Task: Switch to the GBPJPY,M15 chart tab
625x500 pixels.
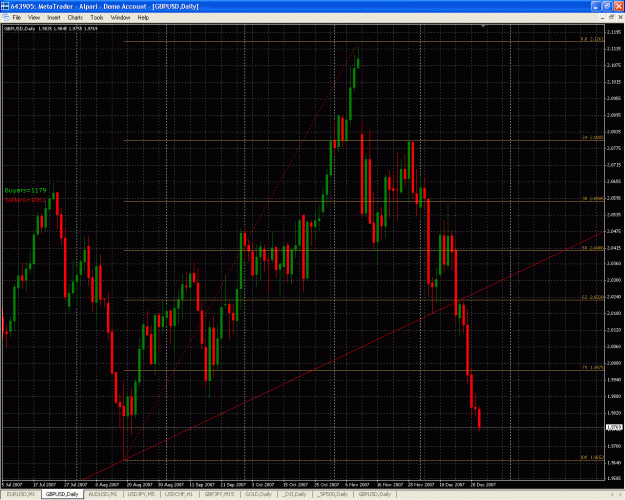Action: pos(219,494)
